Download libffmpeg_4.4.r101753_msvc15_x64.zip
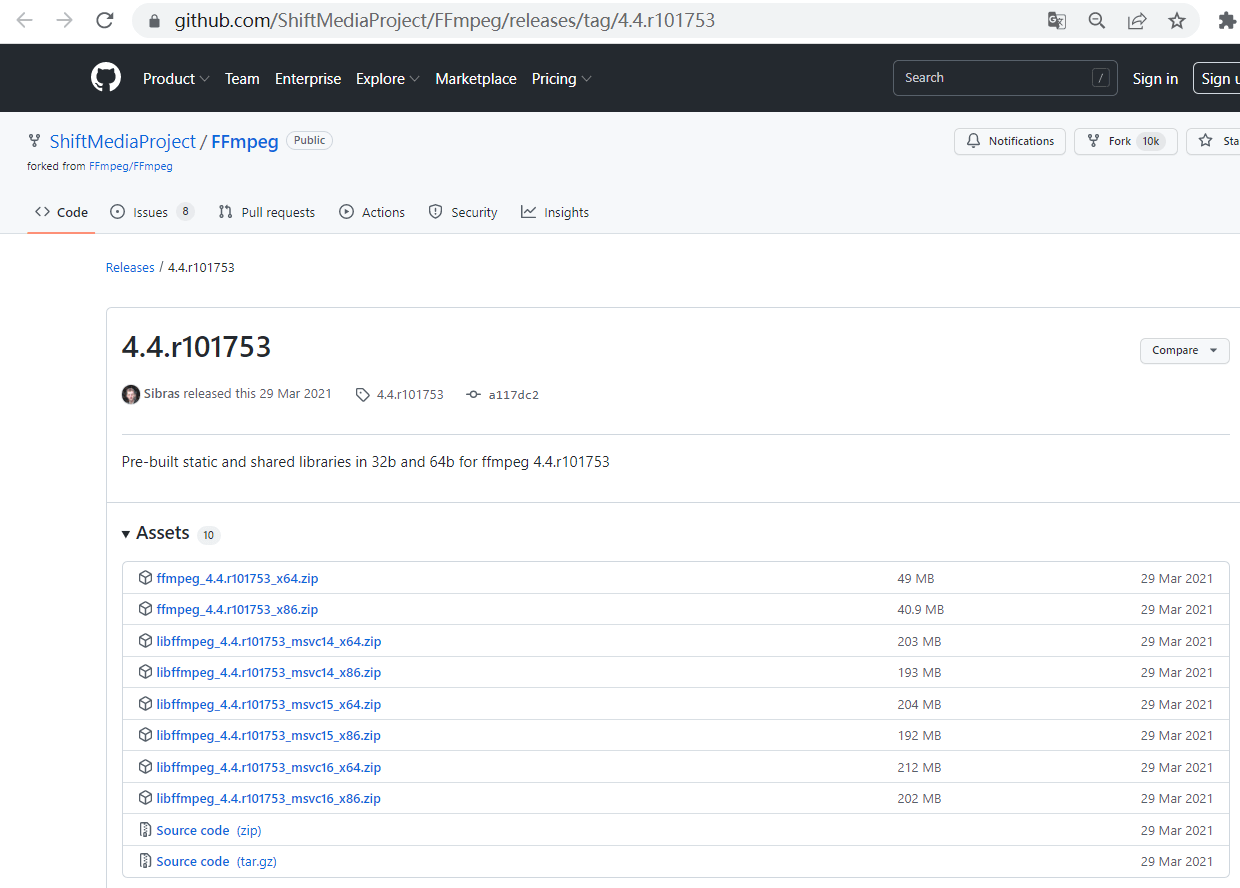The height and width of the screenshot is (888, 1240). pyautogui.click(x=269, y=704)
